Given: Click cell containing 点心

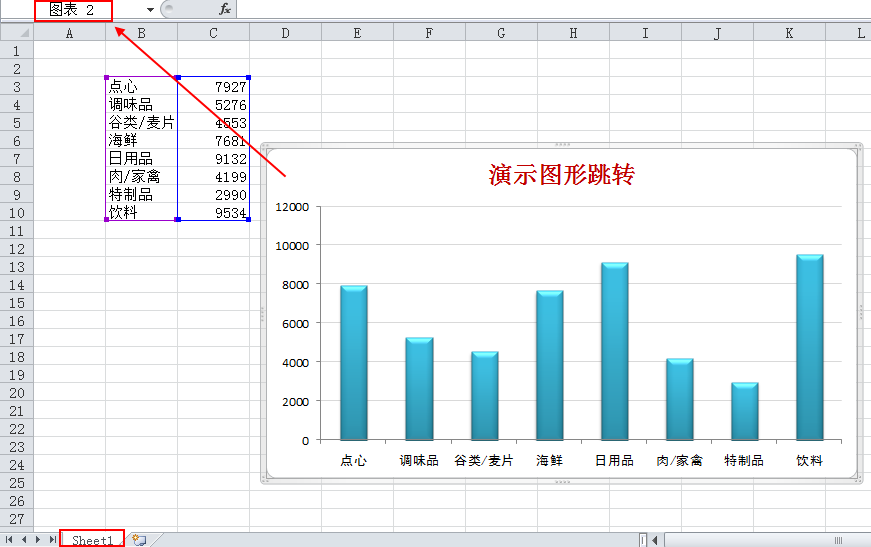Looking at the screenshot, I should 142,87.
